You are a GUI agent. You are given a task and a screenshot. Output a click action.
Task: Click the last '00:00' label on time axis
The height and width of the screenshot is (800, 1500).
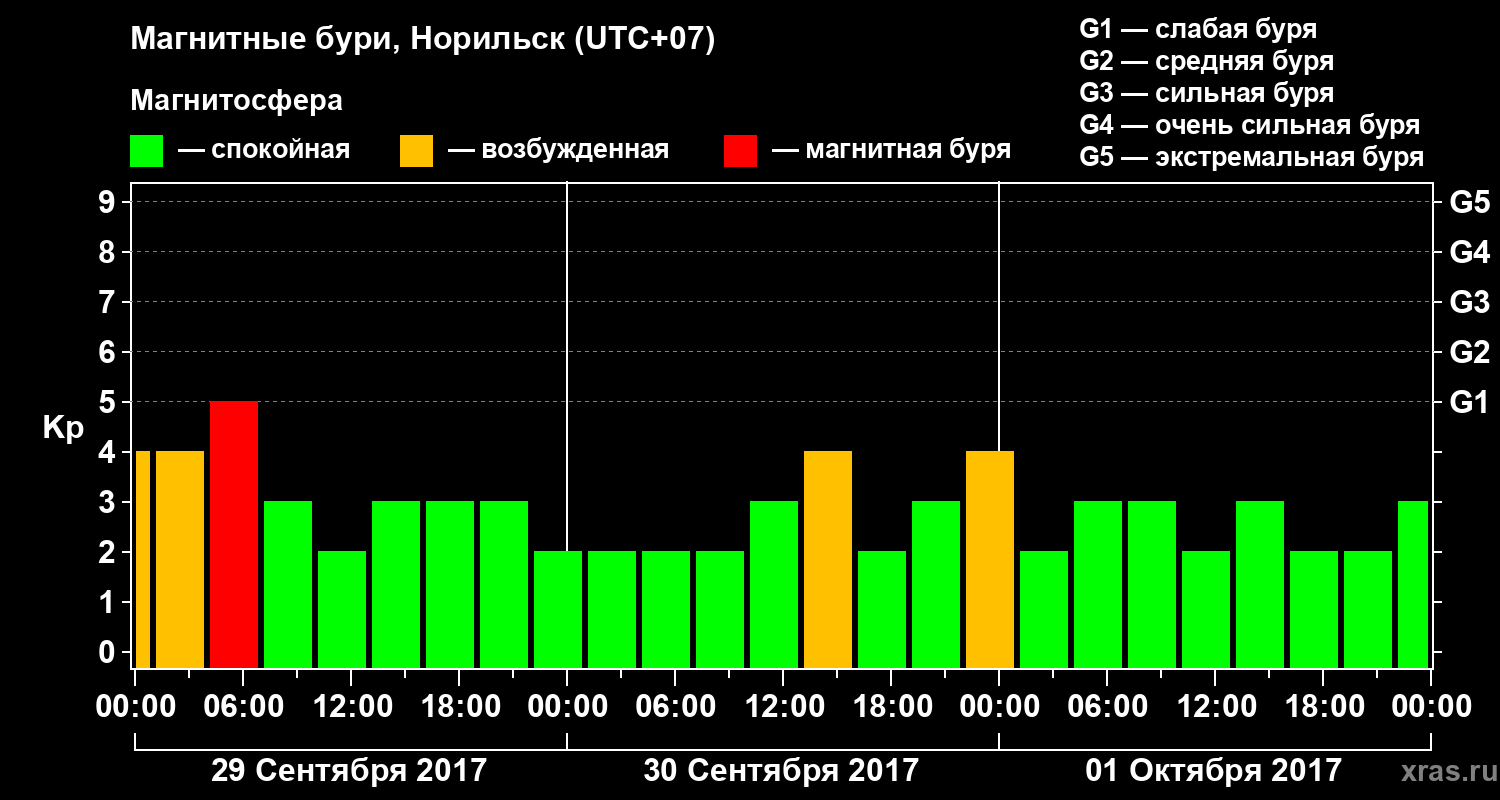1431,707
